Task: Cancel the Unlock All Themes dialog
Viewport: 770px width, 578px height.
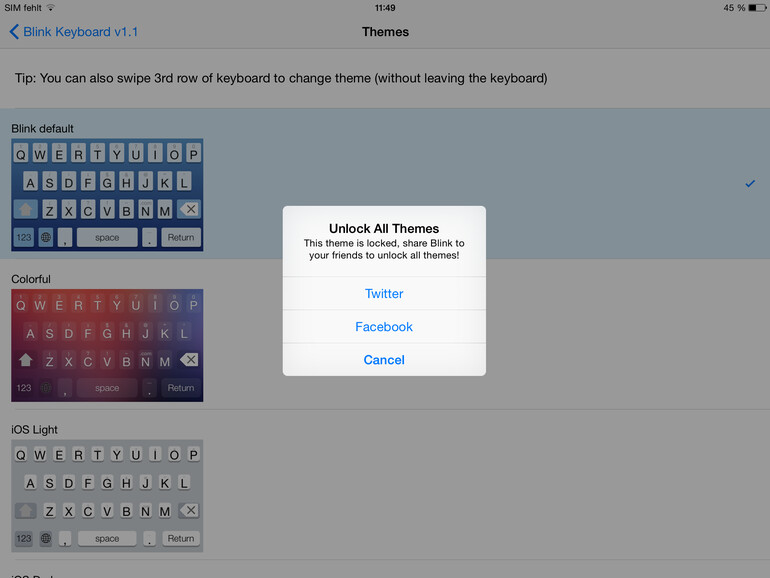Action: pyautogui.click(x=384, y=360)
